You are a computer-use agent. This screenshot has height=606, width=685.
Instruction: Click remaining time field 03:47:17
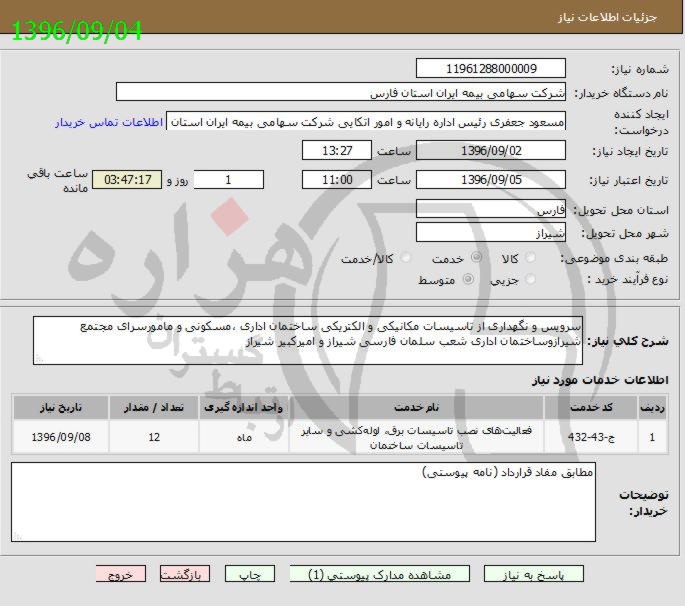point(127,180)
